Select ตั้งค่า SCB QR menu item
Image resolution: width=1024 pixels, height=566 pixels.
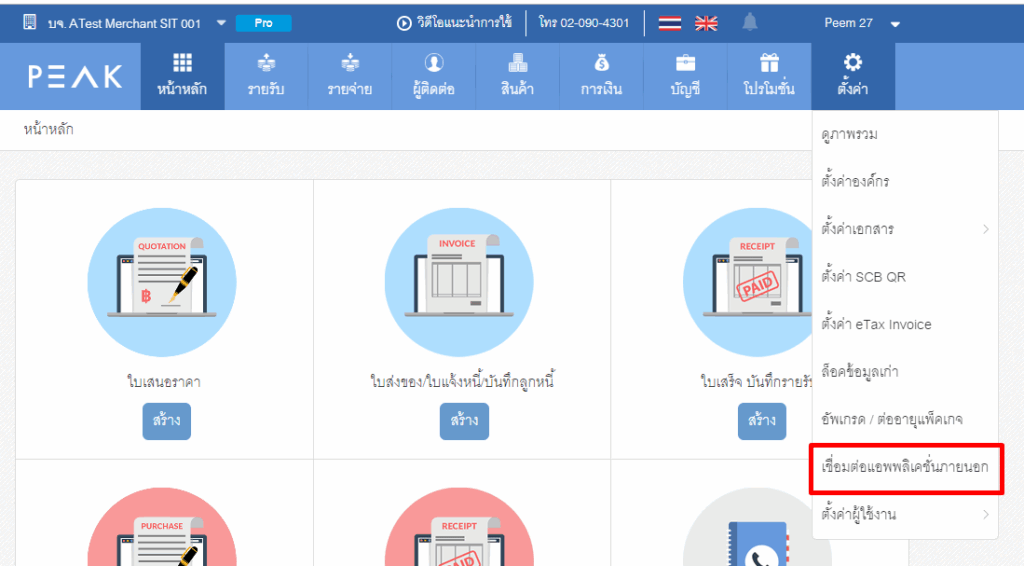pos(904,277)
